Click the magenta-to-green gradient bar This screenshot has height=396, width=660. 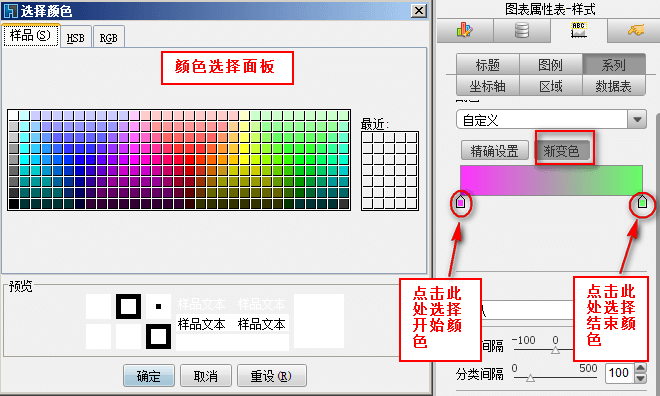[x=551, y=180]
